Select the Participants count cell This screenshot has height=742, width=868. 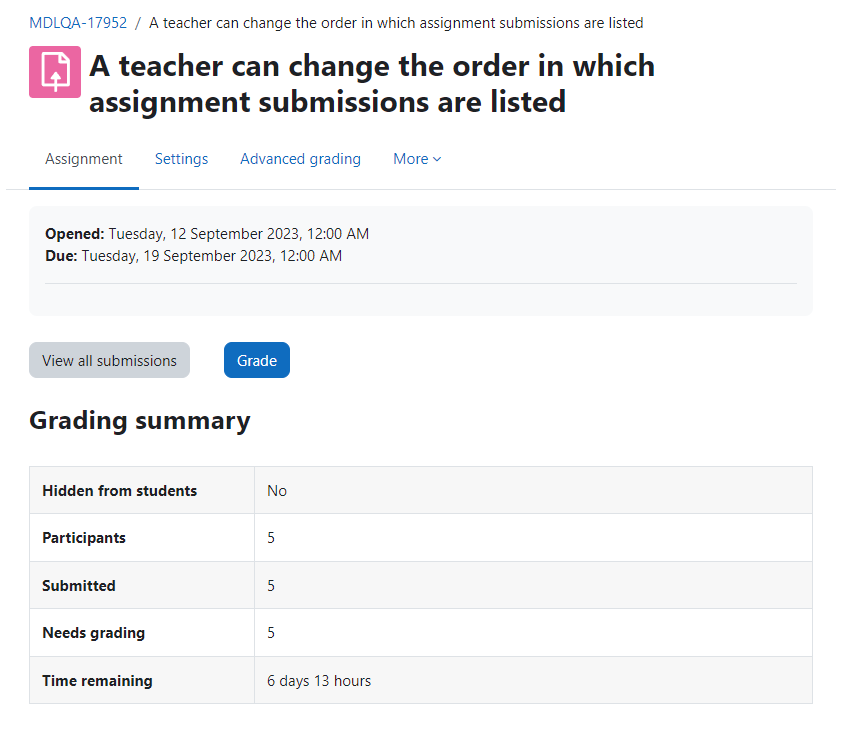pyautogui.click(x=533, y=538)
